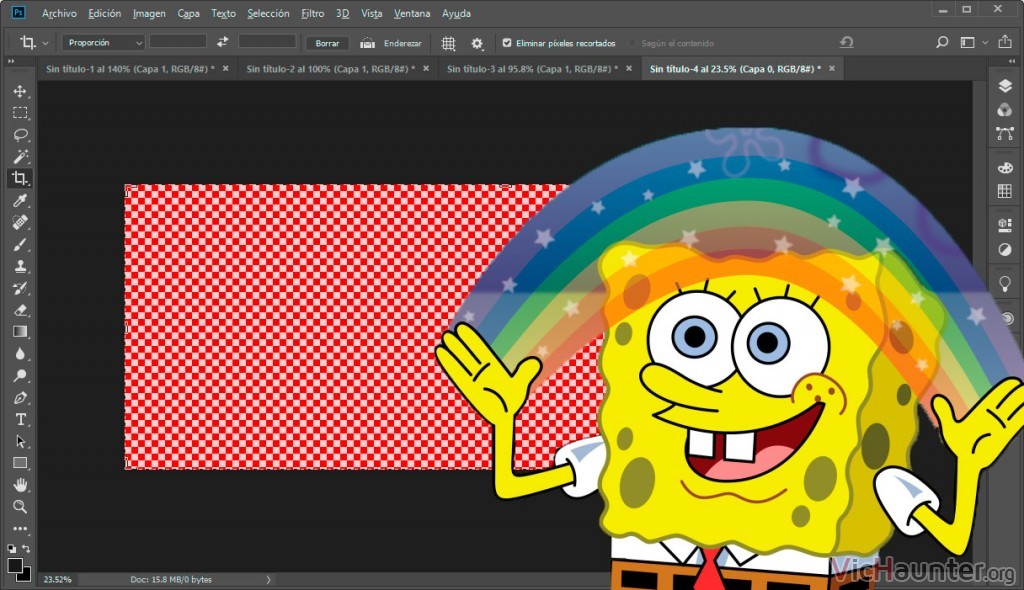Screen dimensions: 1024x590
Task: Open the edit toolbar ellipsis menu
Action: pyautogui.click(x=20, y=529)
